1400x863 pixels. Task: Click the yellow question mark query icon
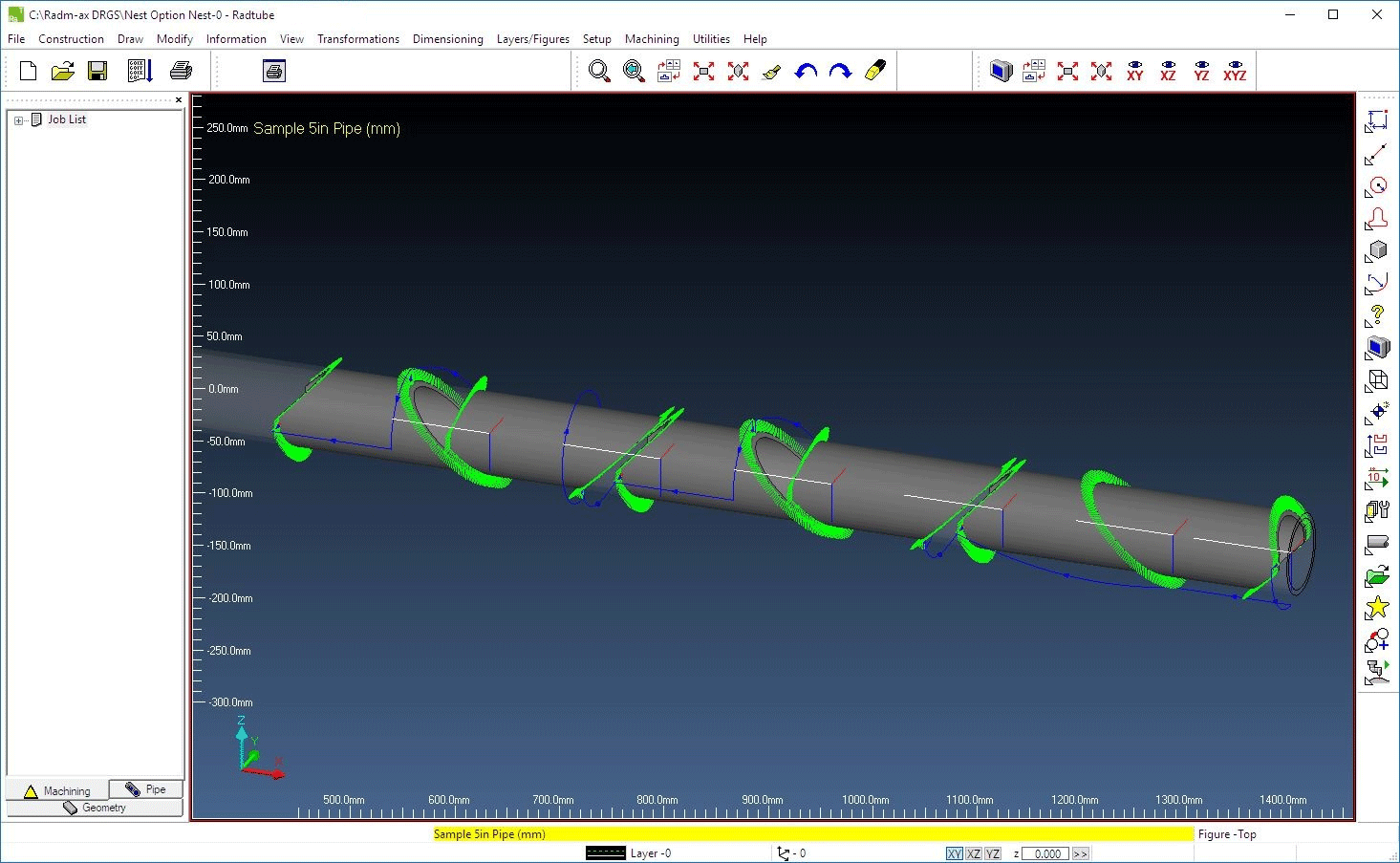(x=1377, y=315)
